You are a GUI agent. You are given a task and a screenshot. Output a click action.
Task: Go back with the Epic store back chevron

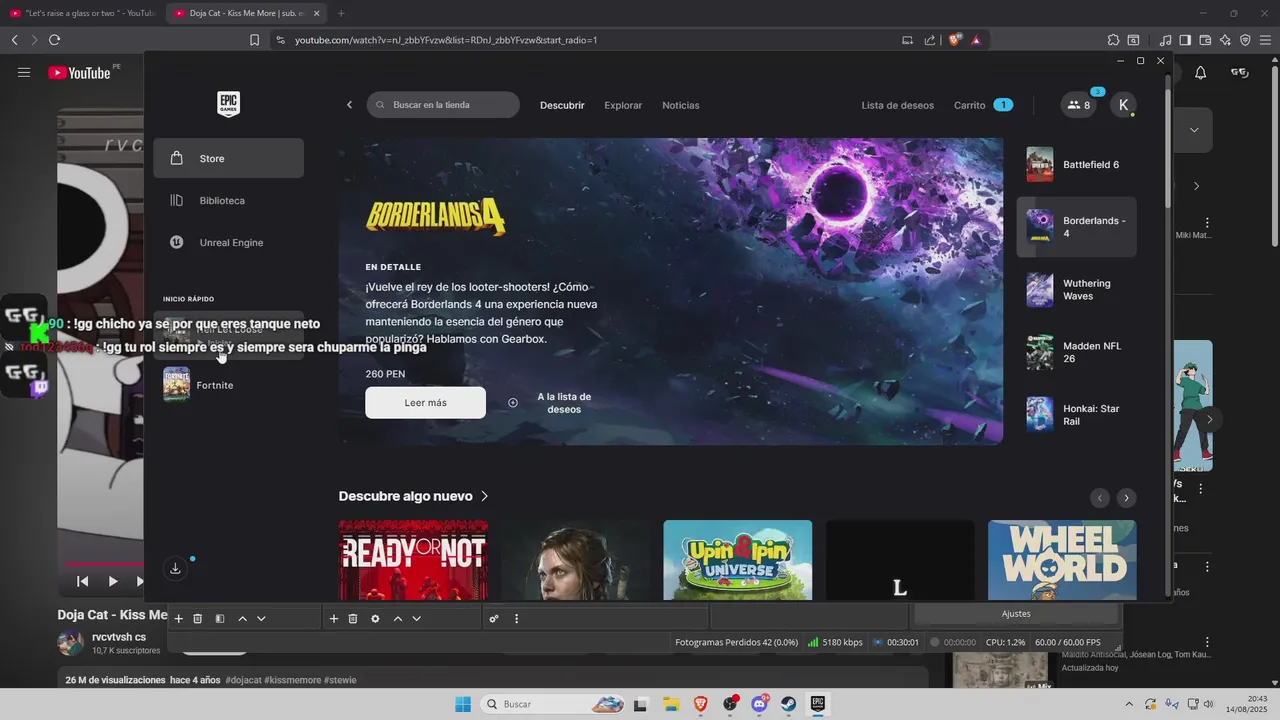[349, 105]
